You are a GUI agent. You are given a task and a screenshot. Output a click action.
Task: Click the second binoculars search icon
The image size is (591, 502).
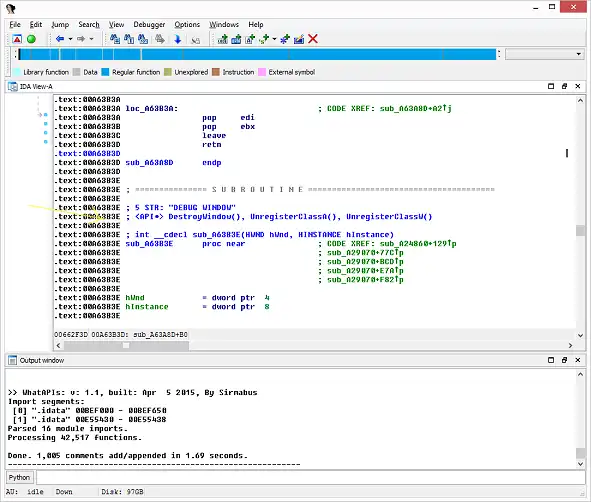(x=129, y=39)
